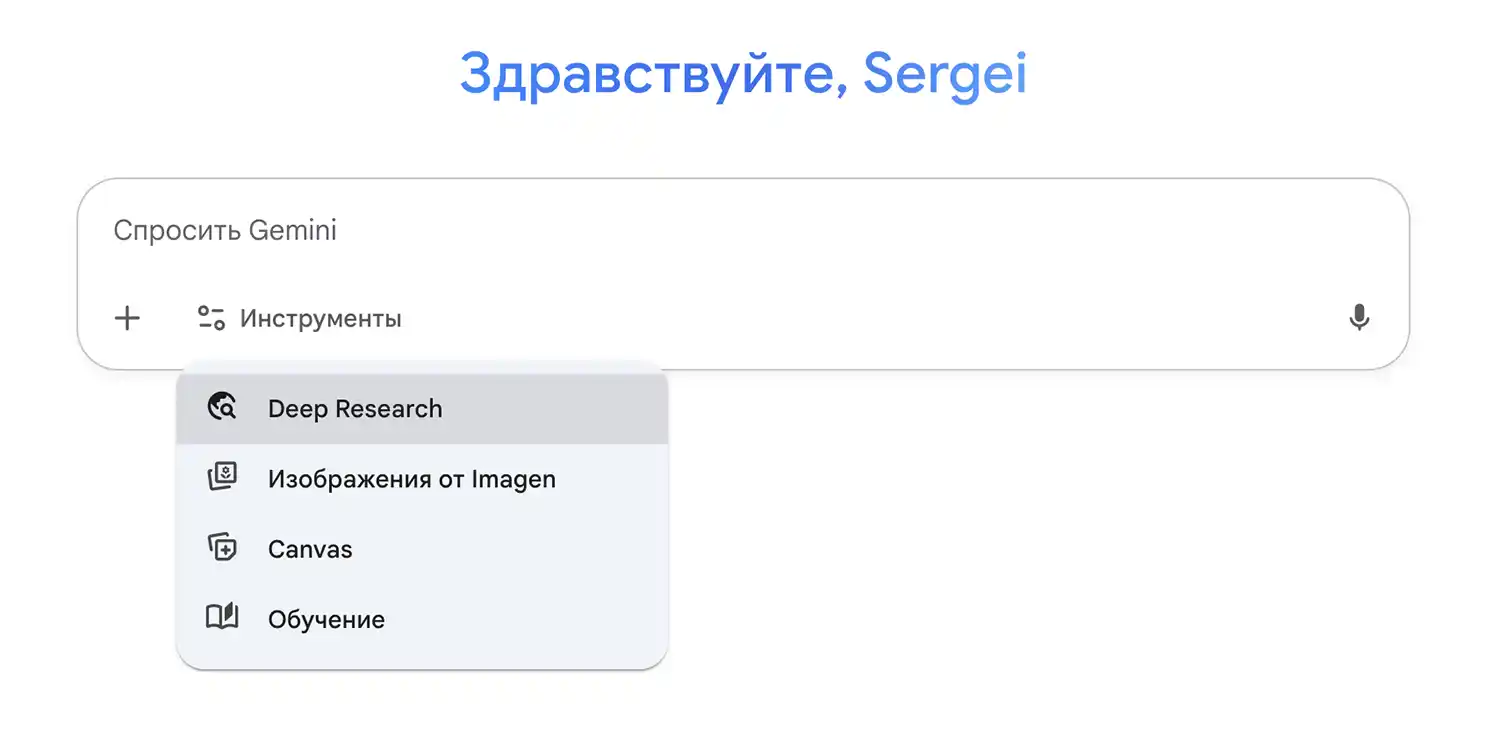The image size is (1500, 736).
Task: Click the open-book icon beside Обучение
Action: (x=222, y=618)
